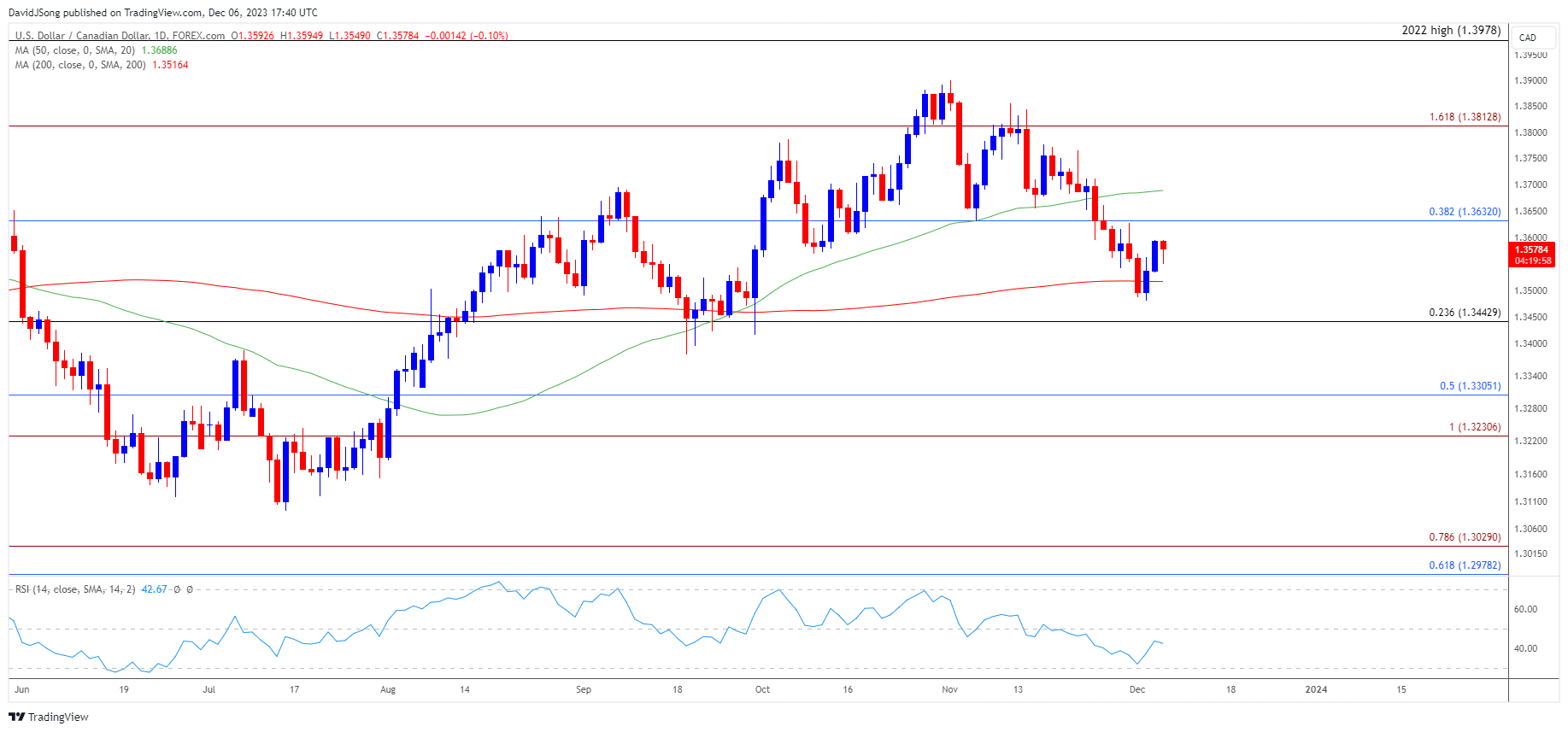Click the TradingView logo at bottom left
This screenshot has height=732, width=1568.
[49, 717]
